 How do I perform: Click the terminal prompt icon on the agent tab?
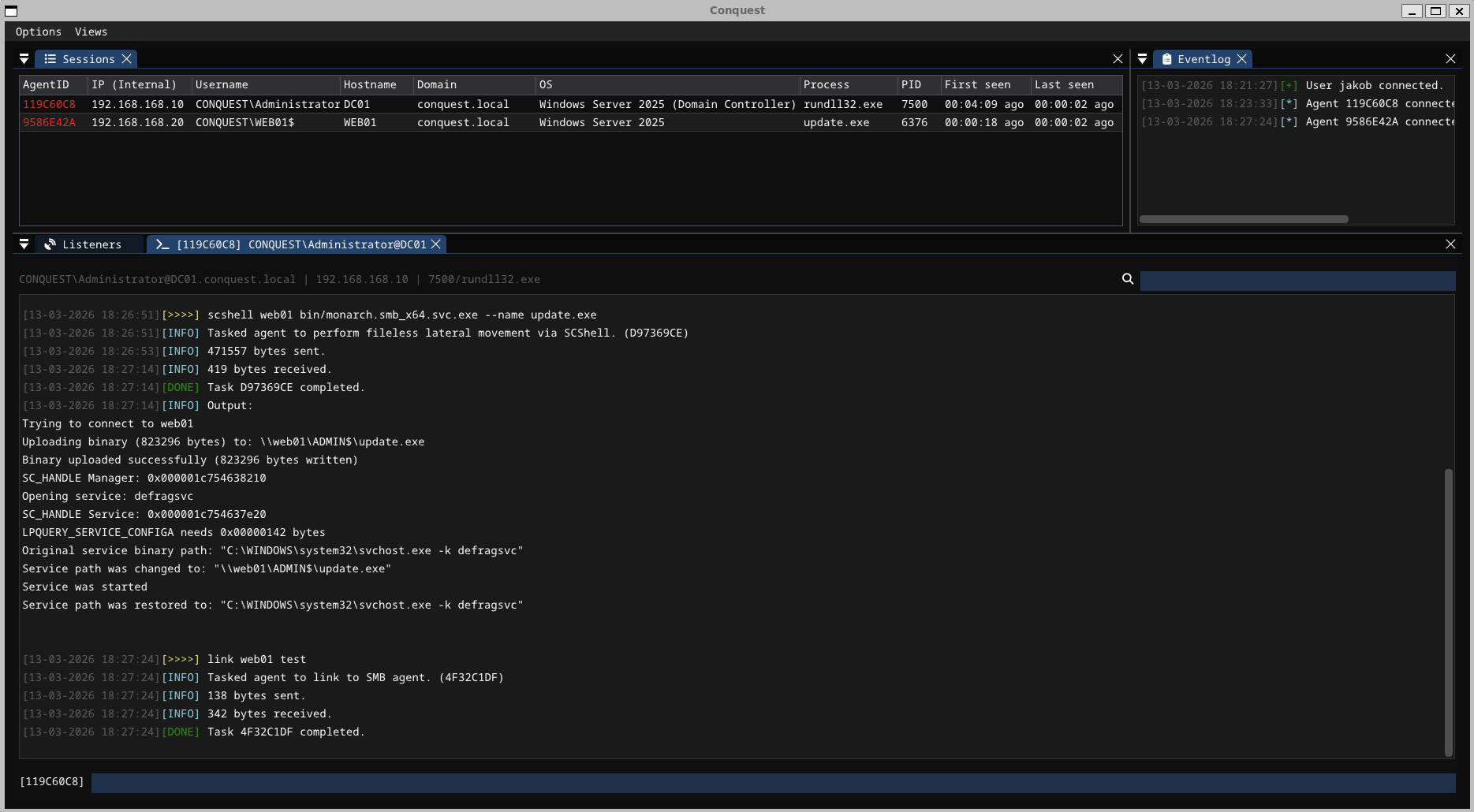(162, 244)
